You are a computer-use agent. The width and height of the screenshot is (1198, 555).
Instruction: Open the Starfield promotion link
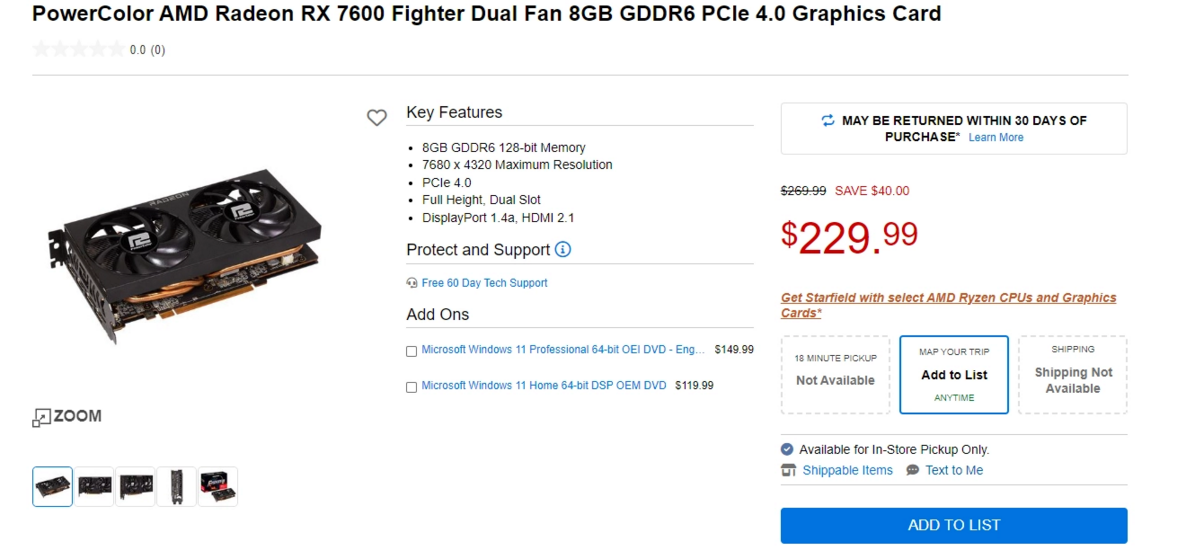pos(948,305)
